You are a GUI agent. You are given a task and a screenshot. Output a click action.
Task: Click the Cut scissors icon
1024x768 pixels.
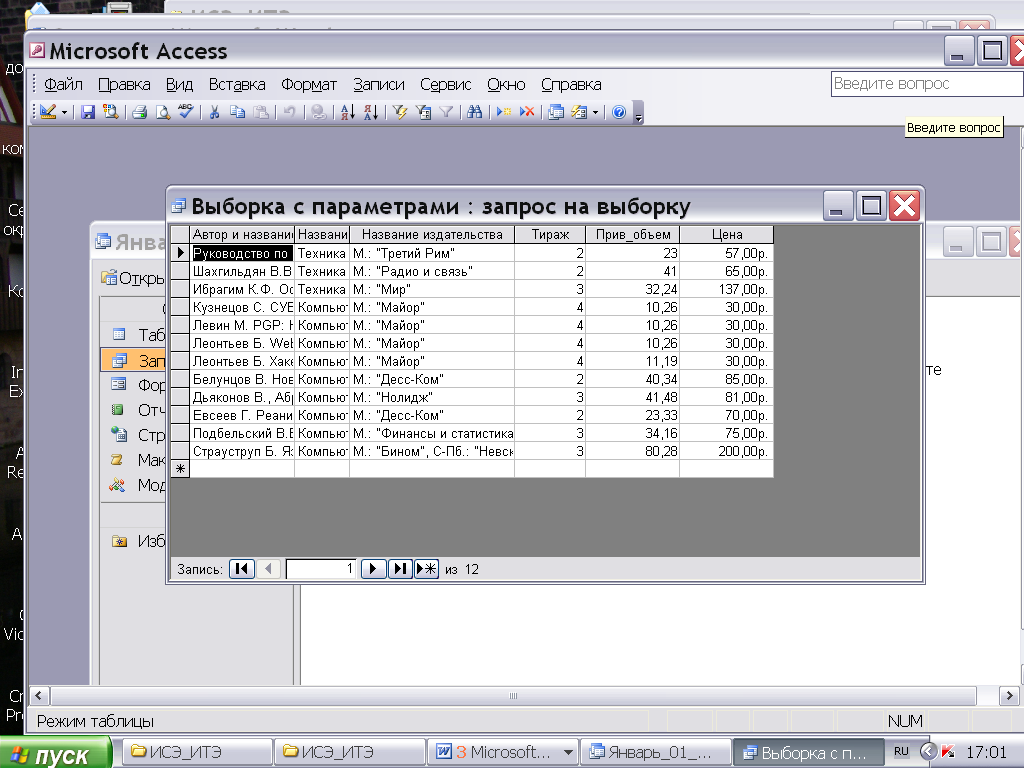point(214,112)
